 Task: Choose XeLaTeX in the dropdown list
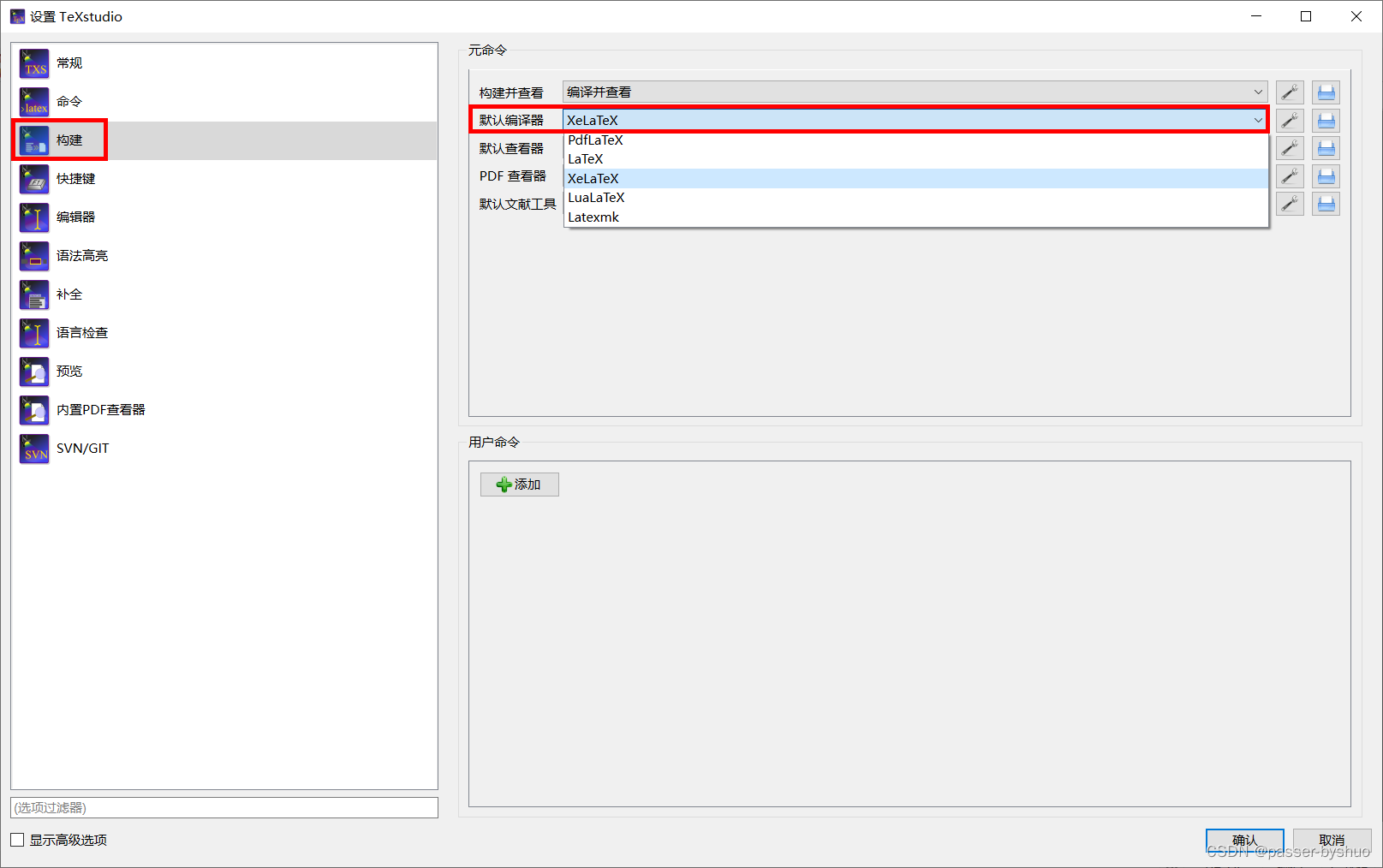coord(915,178)
